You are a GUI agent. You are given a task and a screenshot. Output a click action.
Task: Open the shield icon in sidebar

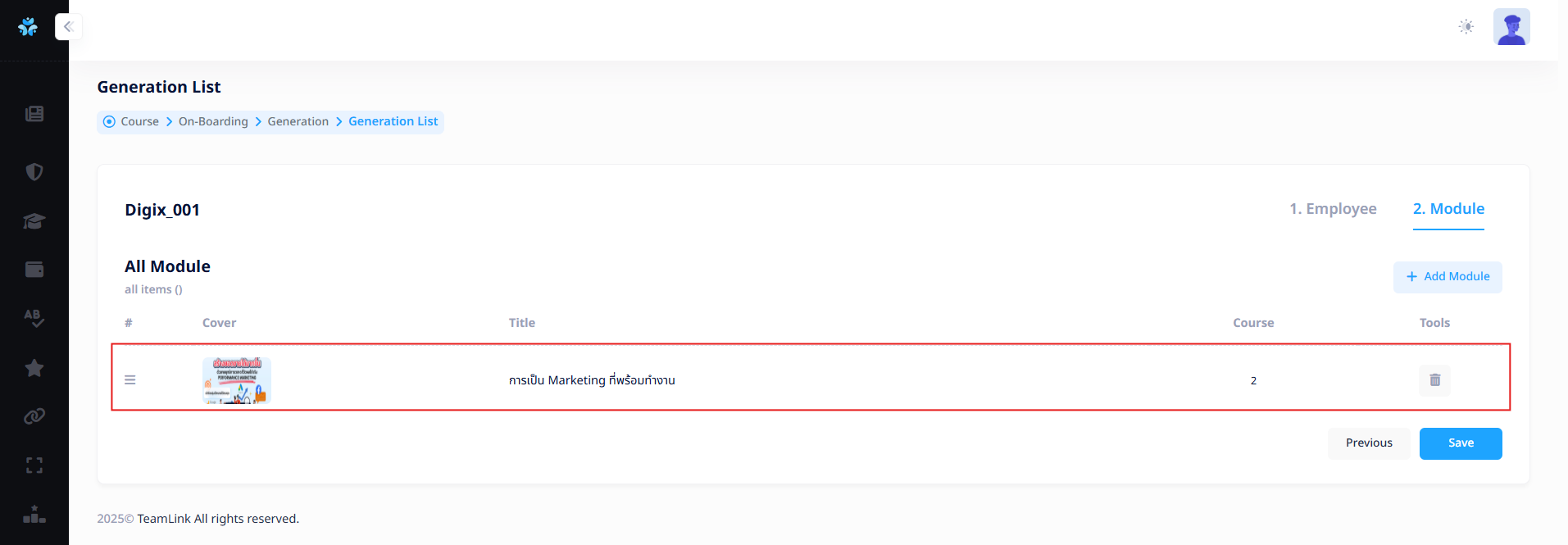pos(34,172)
